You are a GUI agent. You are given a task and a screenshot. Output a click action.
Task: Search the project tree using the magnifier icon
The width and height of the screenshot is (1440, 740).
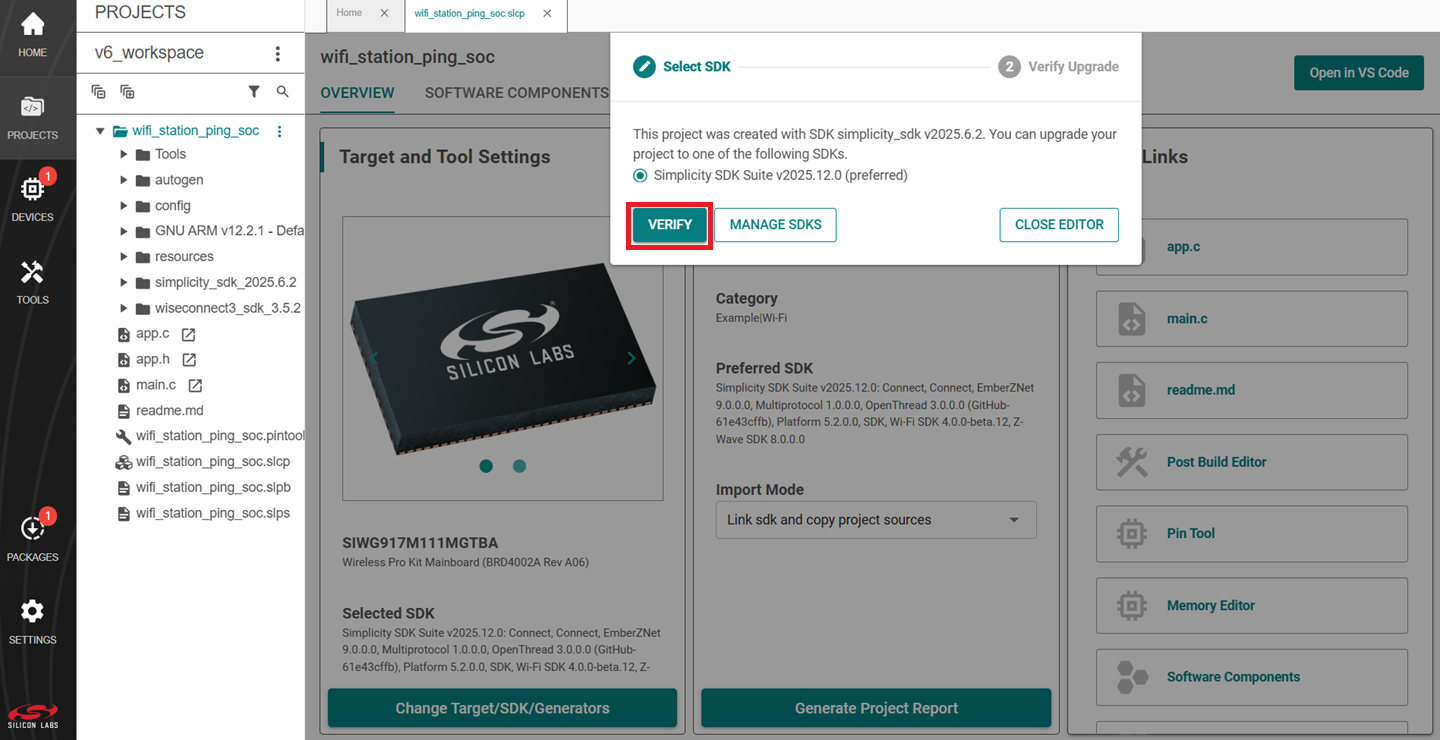[x=283, y=91]
